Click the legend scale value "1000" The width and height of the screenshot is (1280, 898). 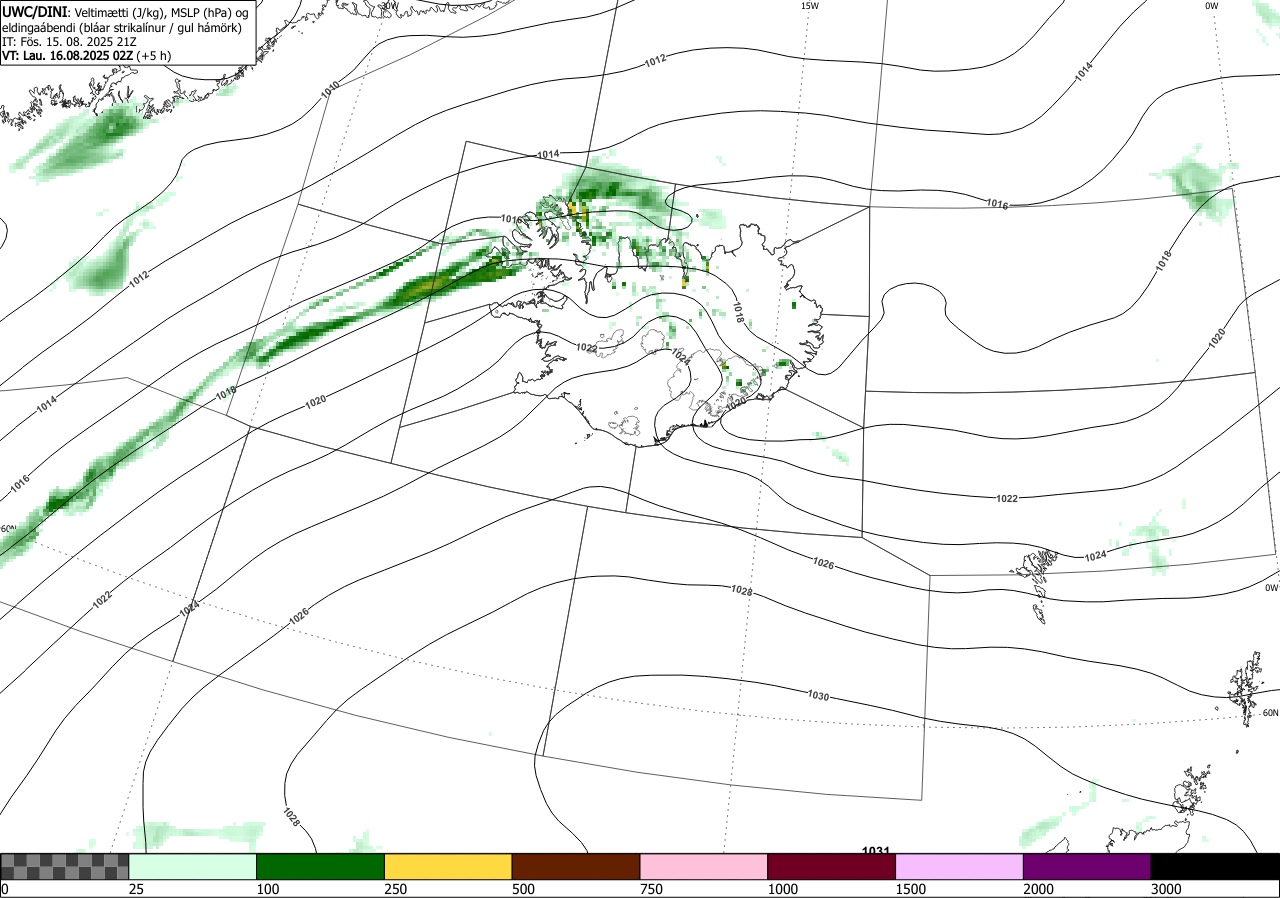click(x=782, y=889)
